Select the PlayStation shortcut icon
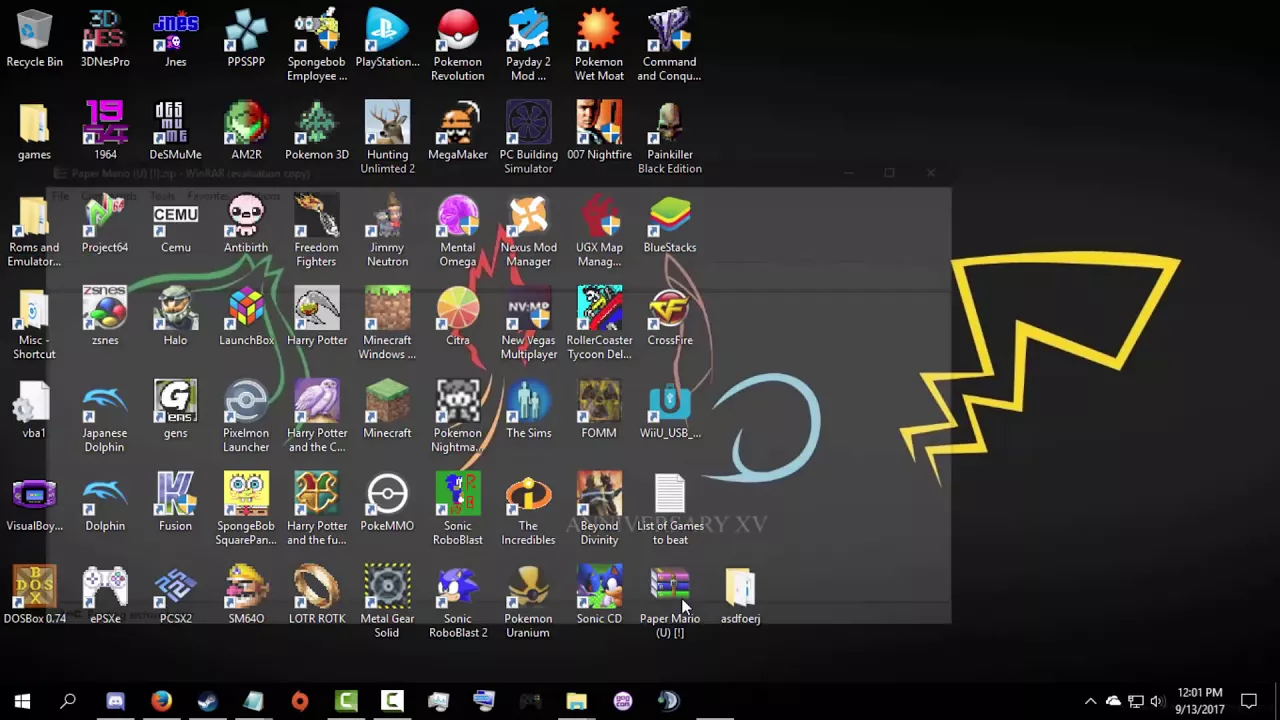This screenshot has width=1280, height=720. coord(387,39)
